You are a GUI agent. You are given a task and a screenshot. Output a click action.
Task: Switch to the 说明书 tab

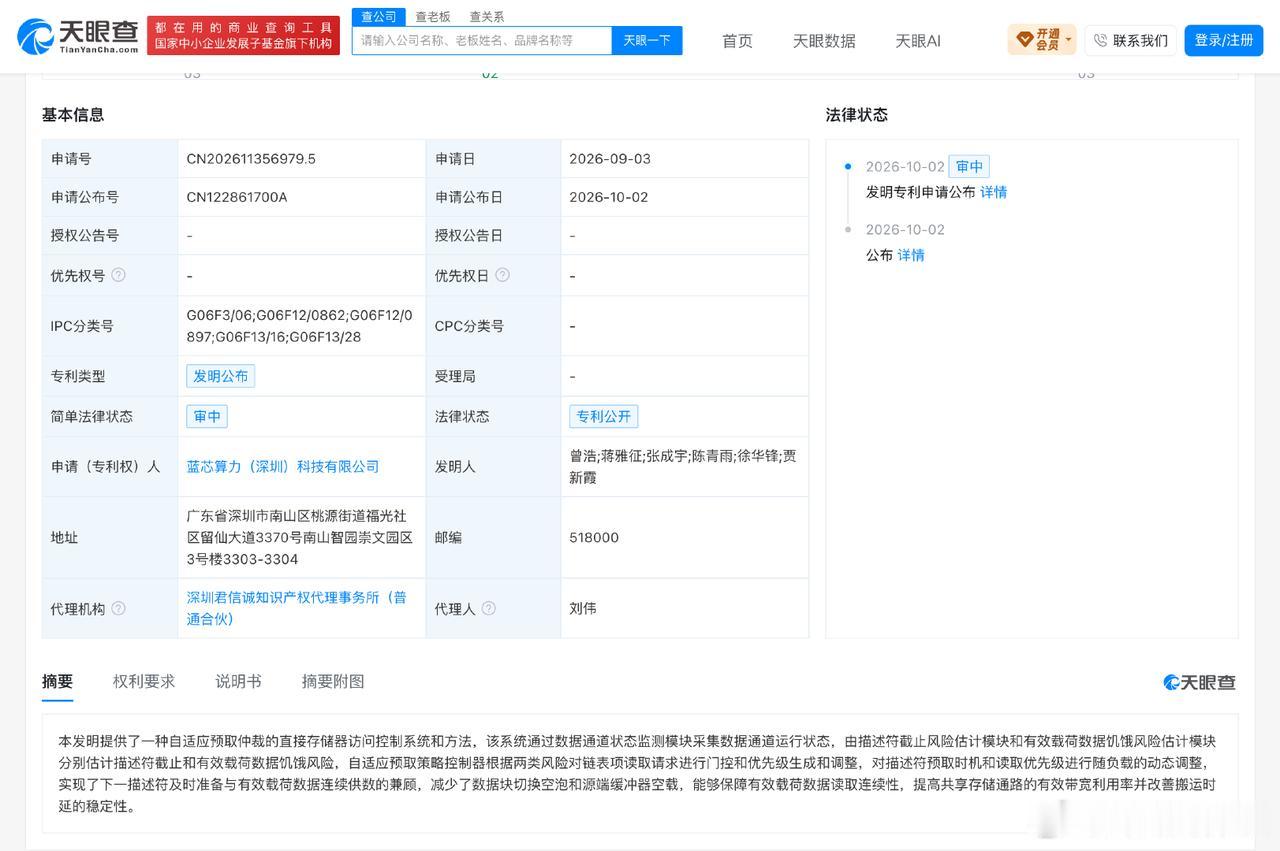[x=238, y=681]
